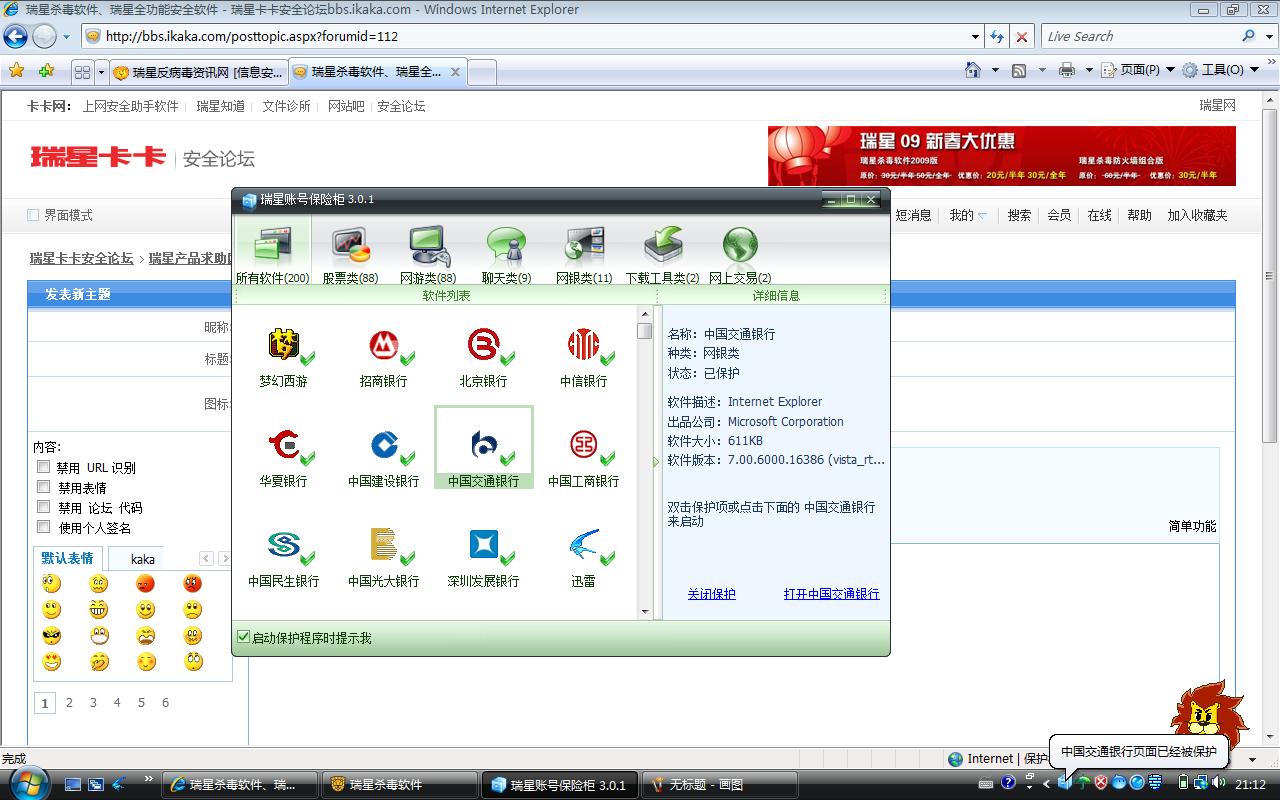Open the 股票类(88) category
Image resolution: width=1280 pixels, height=800 pixels.
pyautogui.click(x=350, y=255)
